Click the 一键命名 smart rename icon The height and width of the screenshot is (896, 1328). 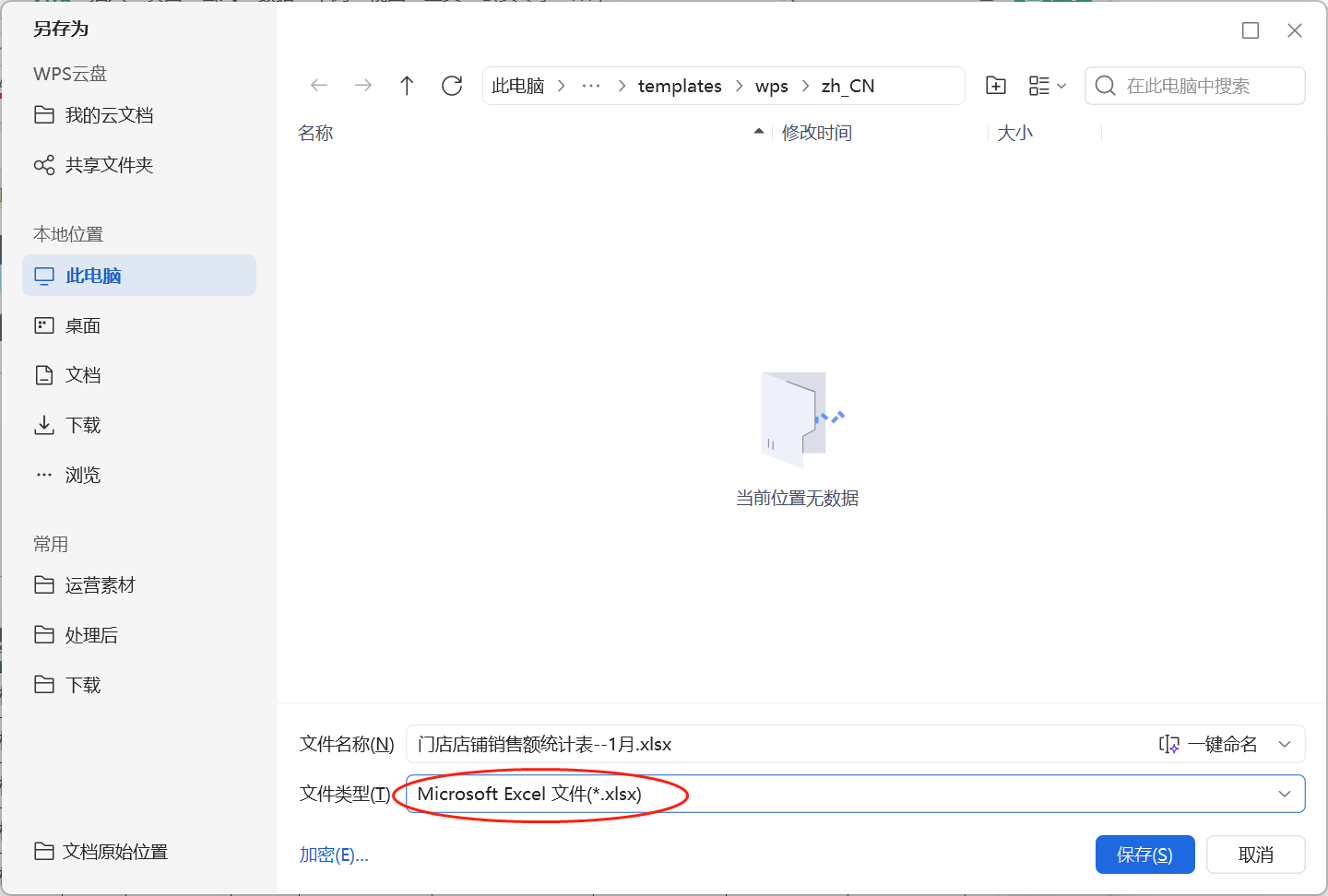point(1168,744)
